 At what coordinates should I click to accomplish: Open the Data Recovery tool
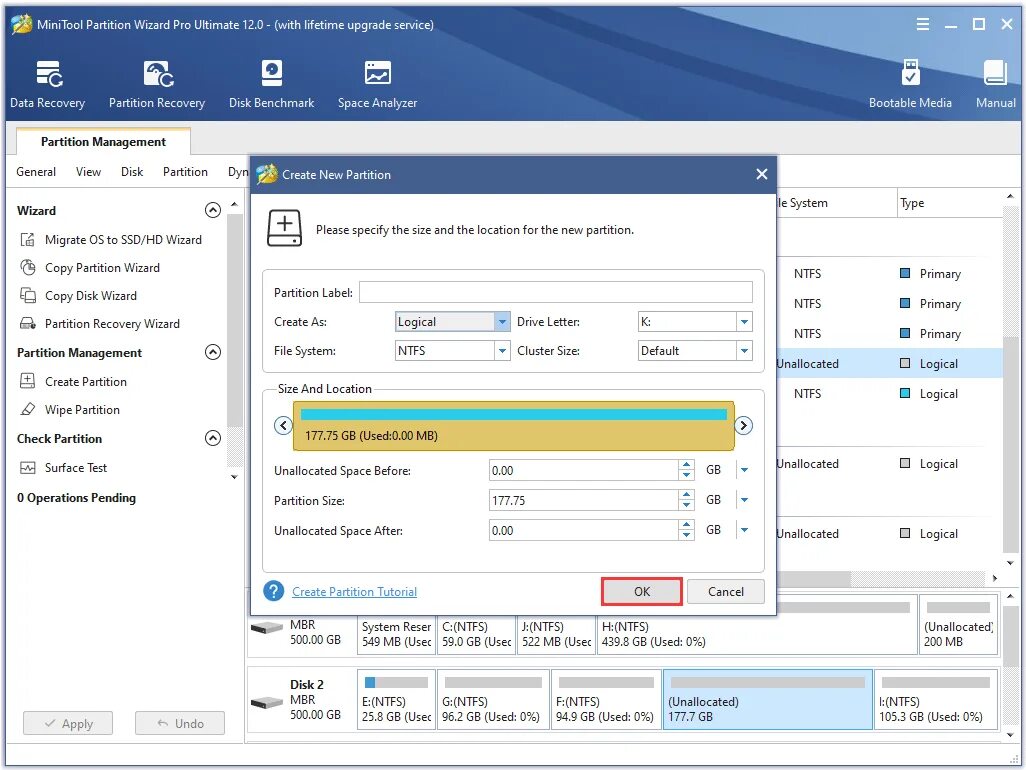47,84
